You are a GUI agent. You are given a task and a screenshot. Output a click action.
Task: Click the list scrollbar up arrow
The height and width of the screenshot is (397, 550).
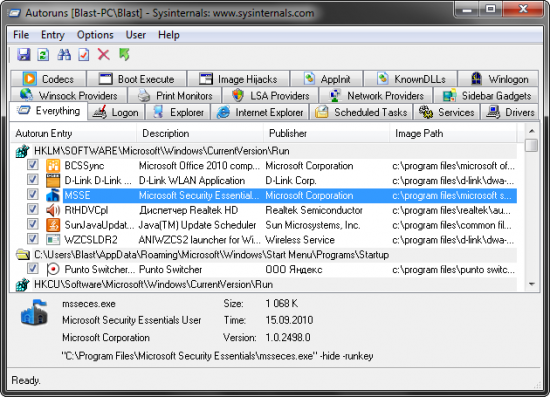tap(532, 131)
